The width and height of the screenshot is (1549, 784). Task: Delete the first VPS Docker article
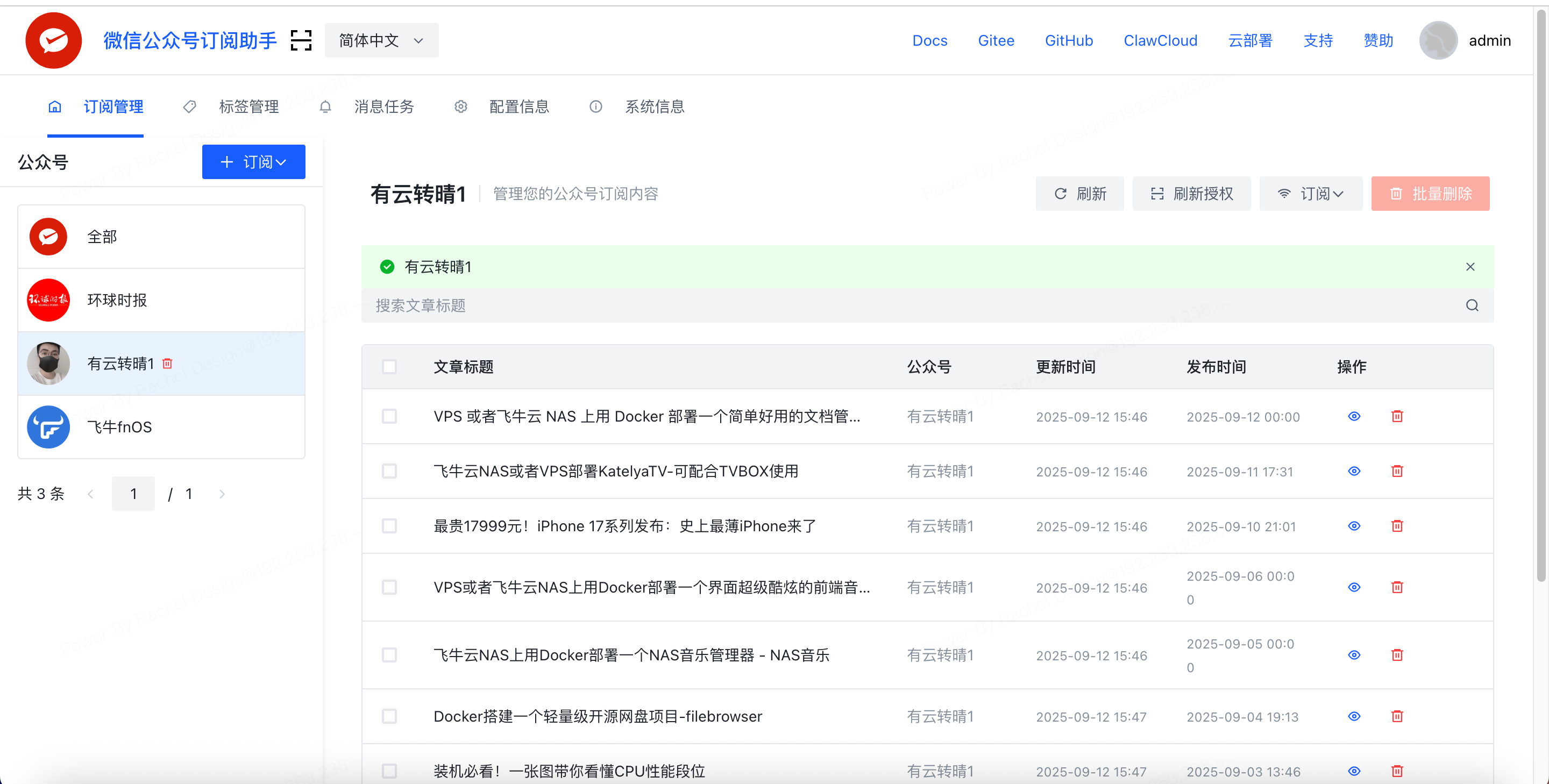[x=1397, y=416]
